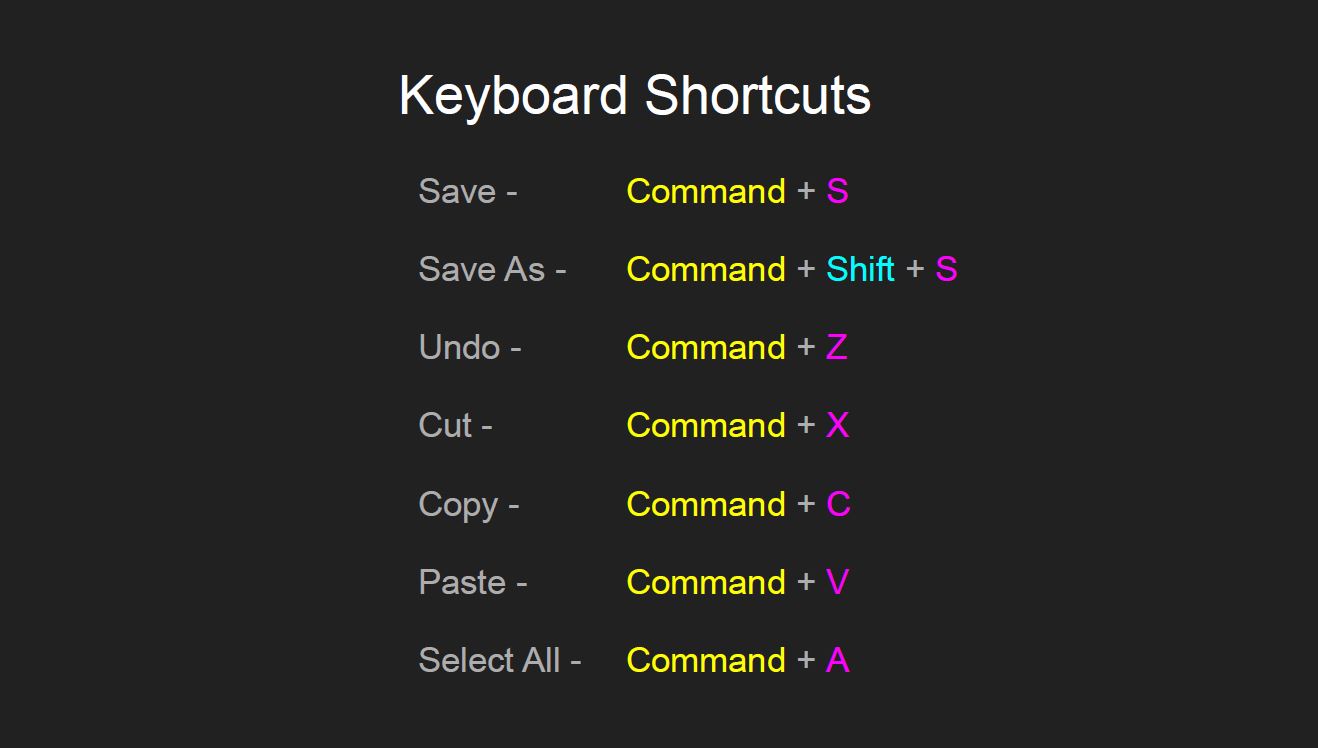Select the "Save As -" label
This screenshot has width=1318, height=748.
(492, 269)
